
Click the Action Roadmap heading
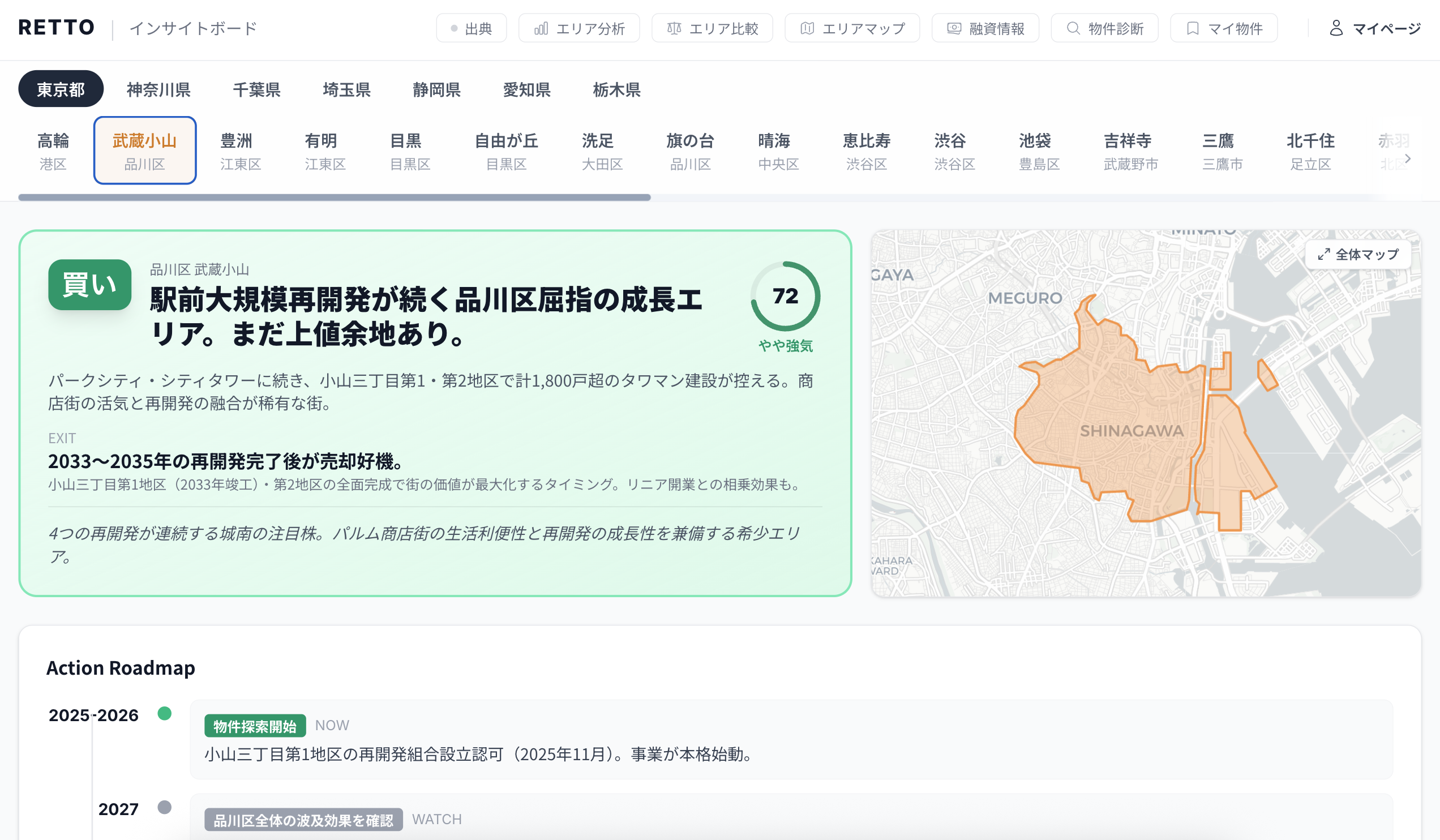point(121,667)
